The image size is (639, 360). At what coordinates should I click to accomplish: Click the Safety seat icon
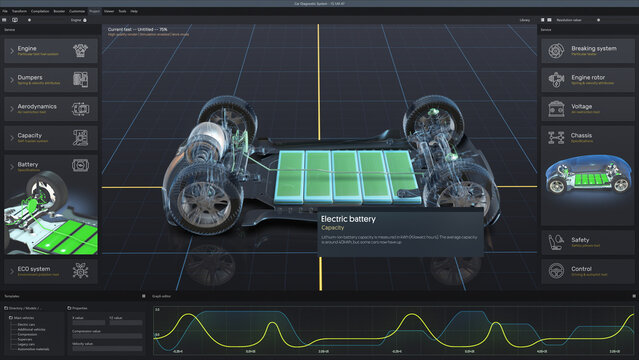point(556,242)
